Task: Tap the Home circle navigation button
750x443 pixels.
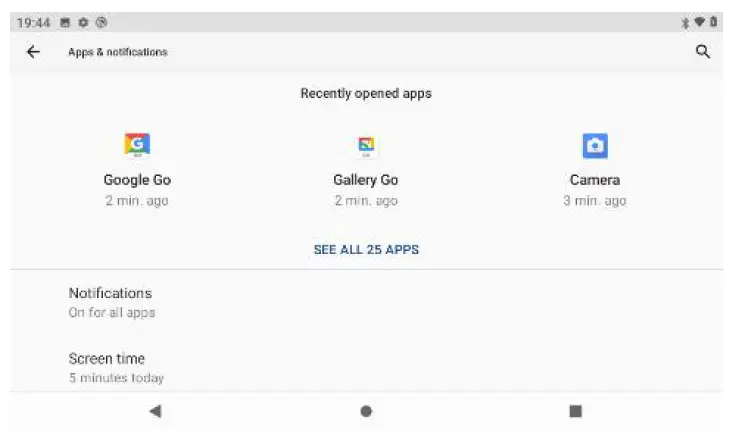Action: tap(366, 411)
